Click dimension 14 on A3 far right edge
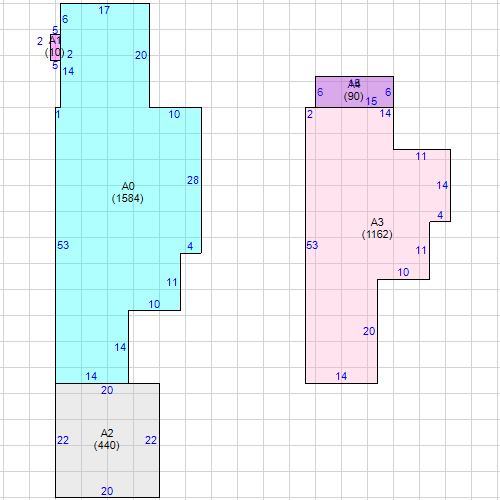 coord(442,185)
